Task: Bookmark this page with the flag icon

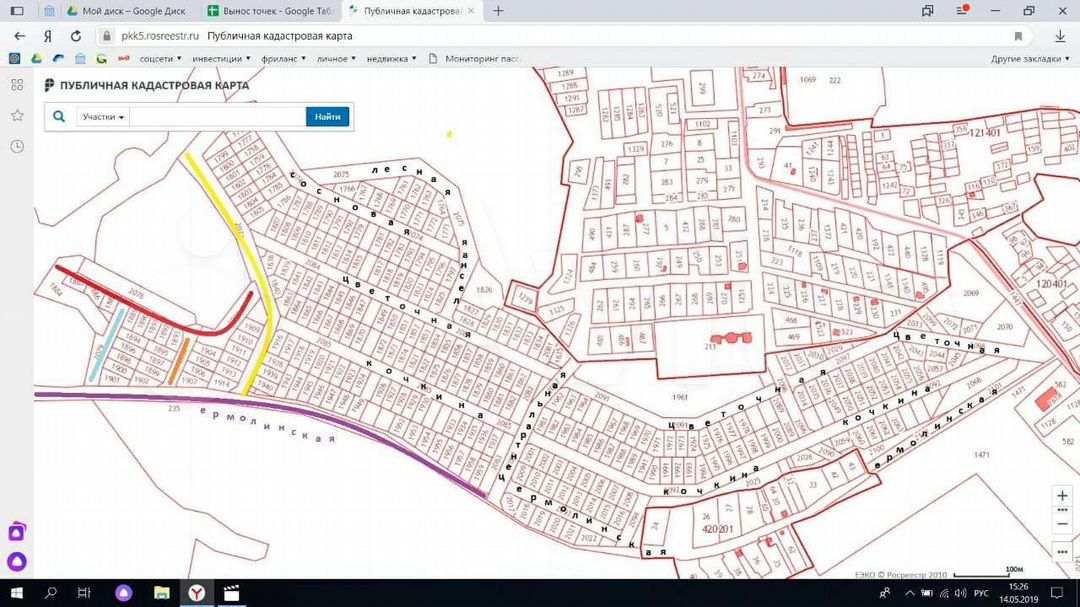Action: [x=1018, y=35]
